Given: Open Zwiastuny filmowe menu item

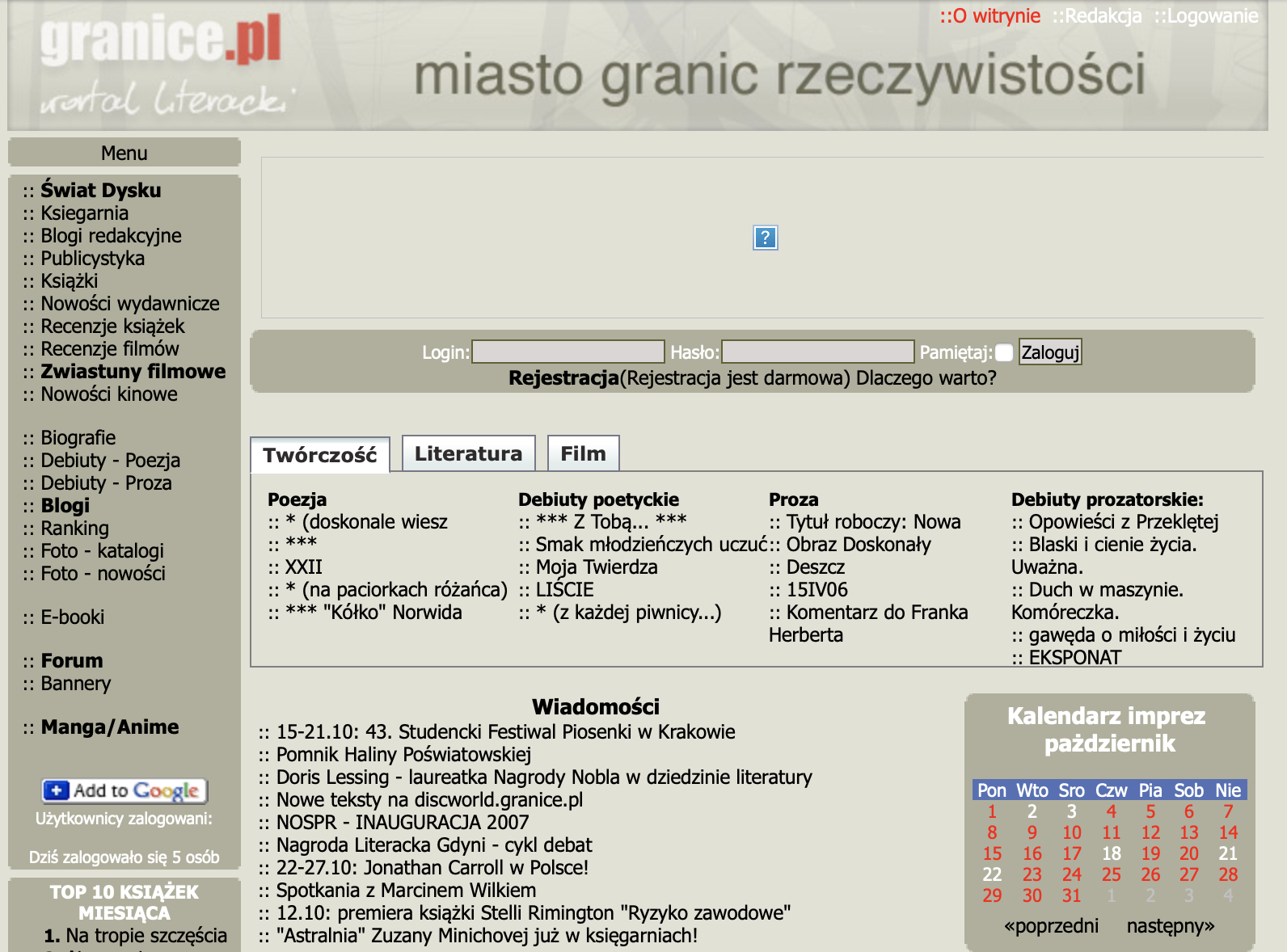Looking at the screenshot, I should click(133, 372).
